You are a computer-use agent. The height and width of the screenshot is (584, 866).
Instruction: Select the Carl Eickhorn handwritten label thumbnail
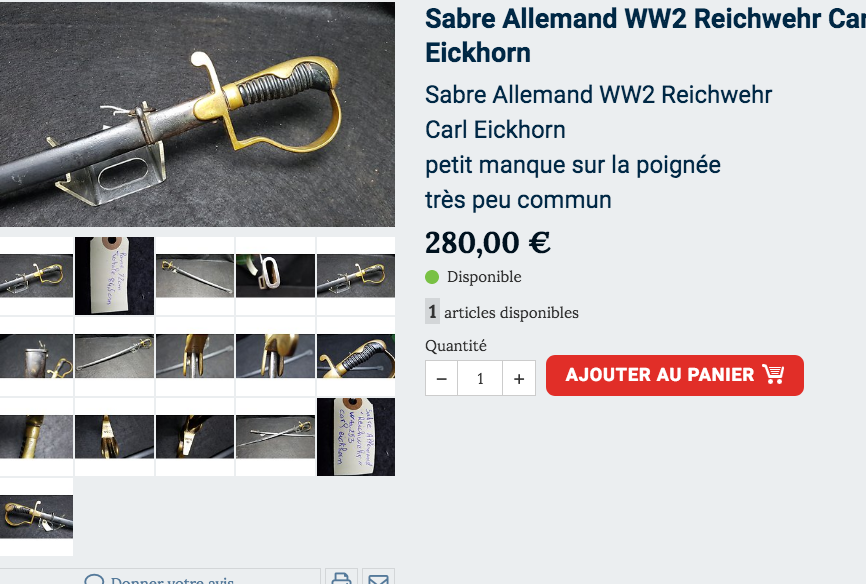tap(356, 436)
